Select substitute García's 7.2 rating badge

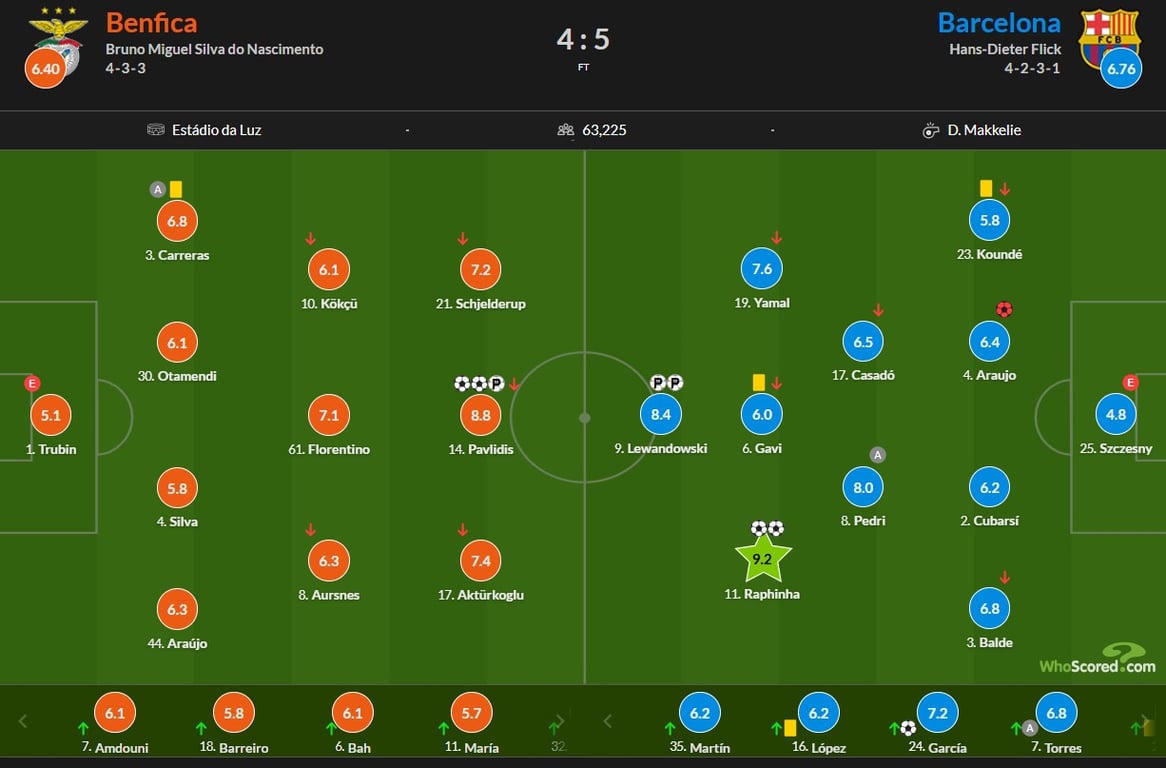(938, 713)
